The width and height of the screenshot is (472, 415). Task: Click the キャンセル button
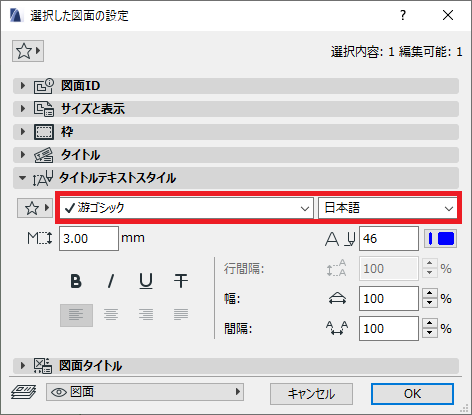click(311, 394)
